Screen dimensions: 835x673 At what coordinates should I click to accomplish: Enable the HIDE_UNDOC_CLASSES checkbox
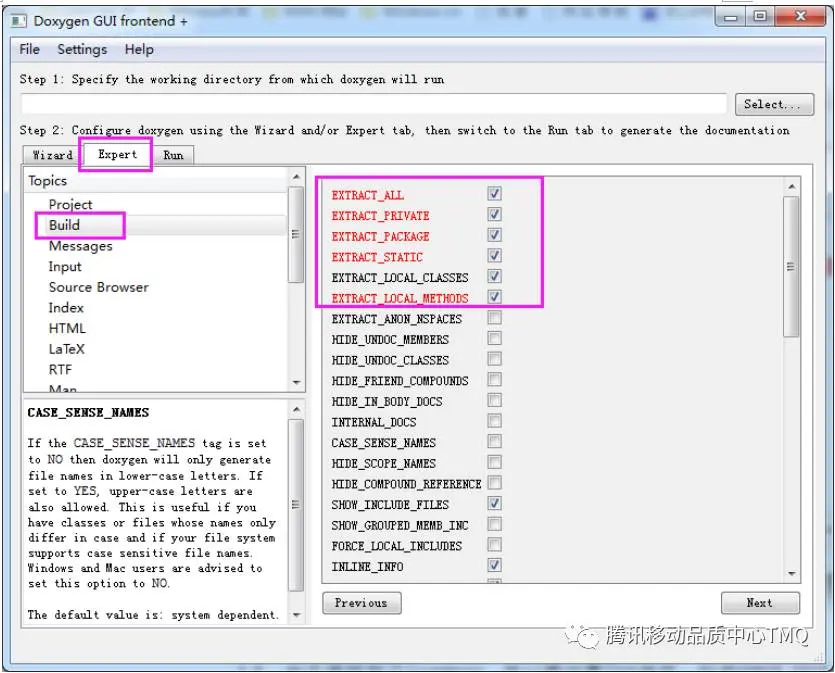point(494,359)
